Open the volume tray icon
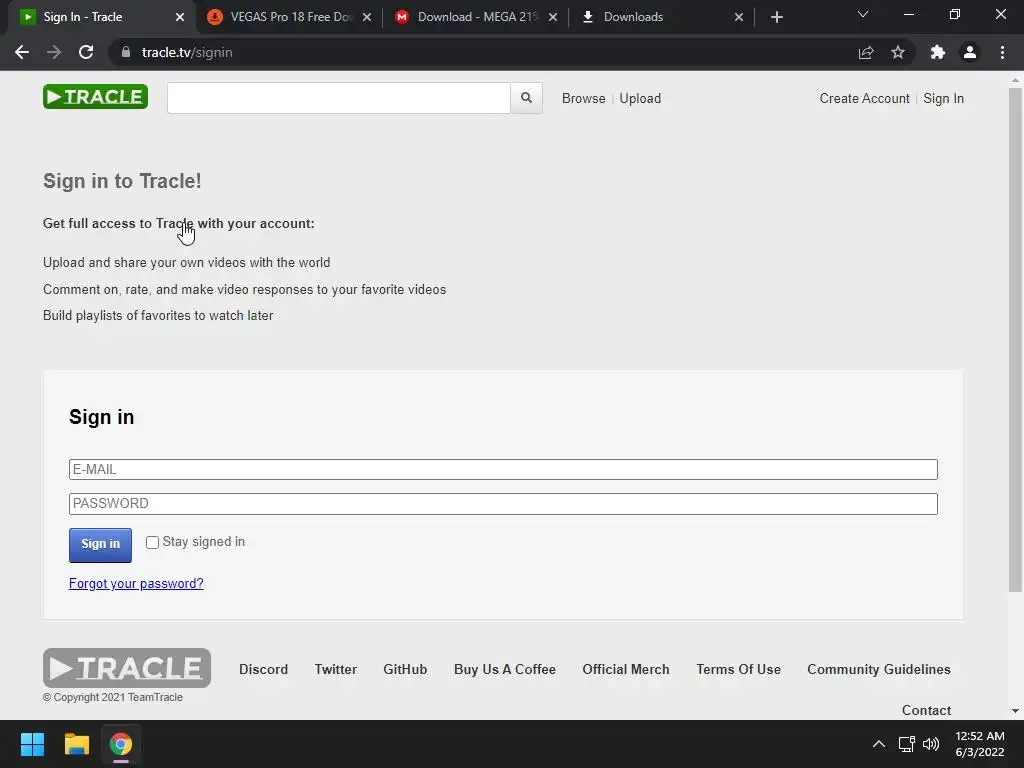The width and height of the screenshot is (1024, 768). [931, 744]
